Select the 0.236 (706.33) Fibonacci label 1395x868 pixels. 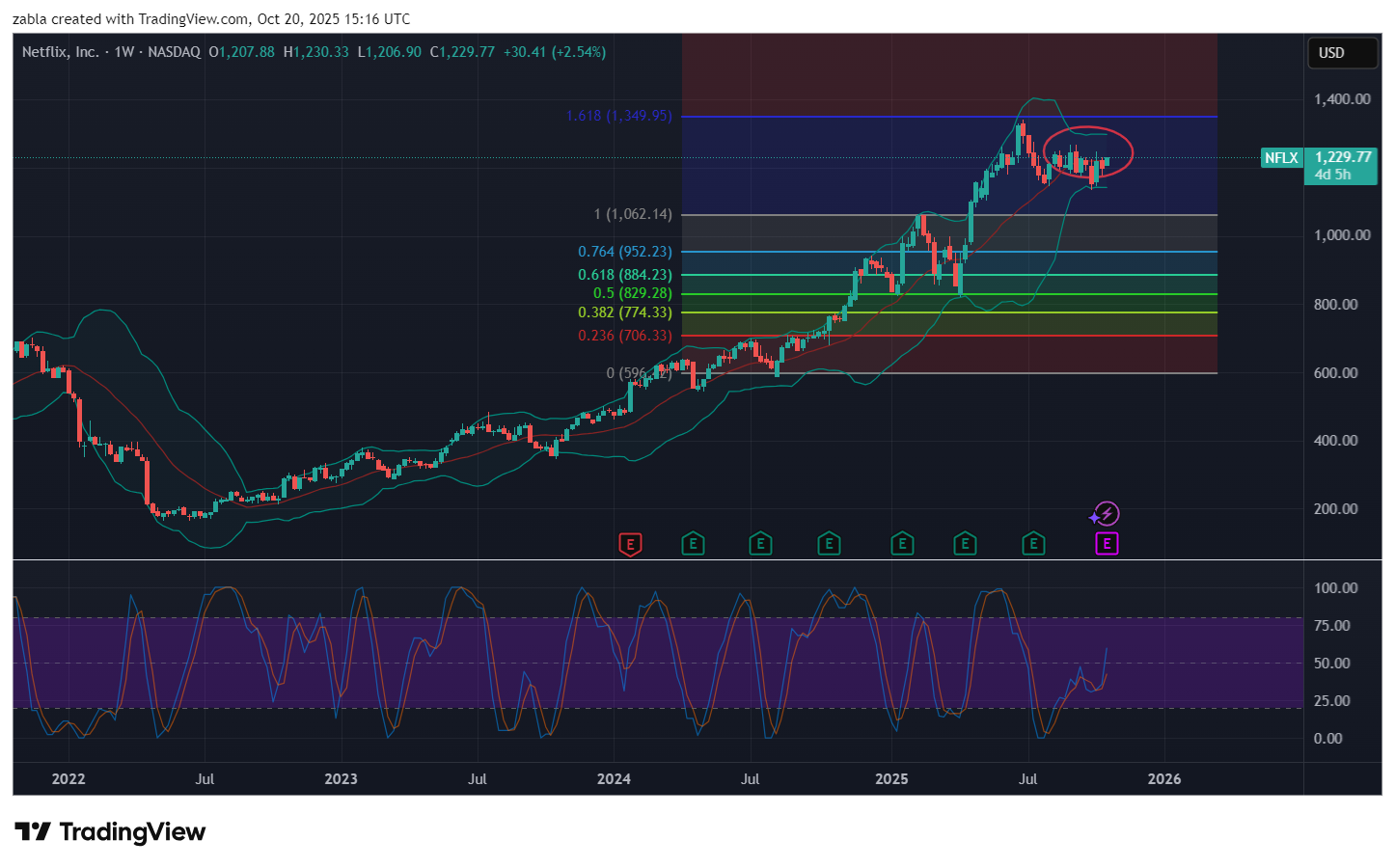624,336
